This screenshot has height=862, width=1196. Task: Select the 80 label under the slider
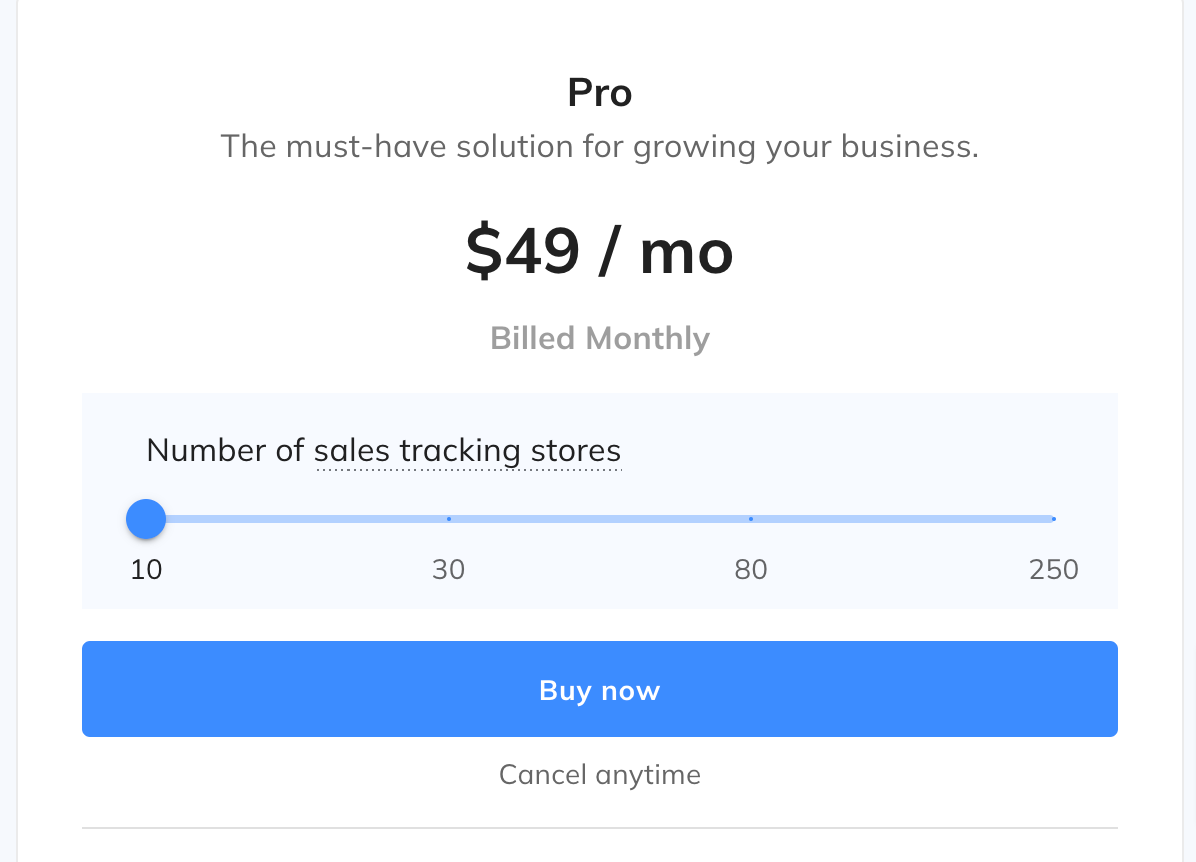point(751,569)
